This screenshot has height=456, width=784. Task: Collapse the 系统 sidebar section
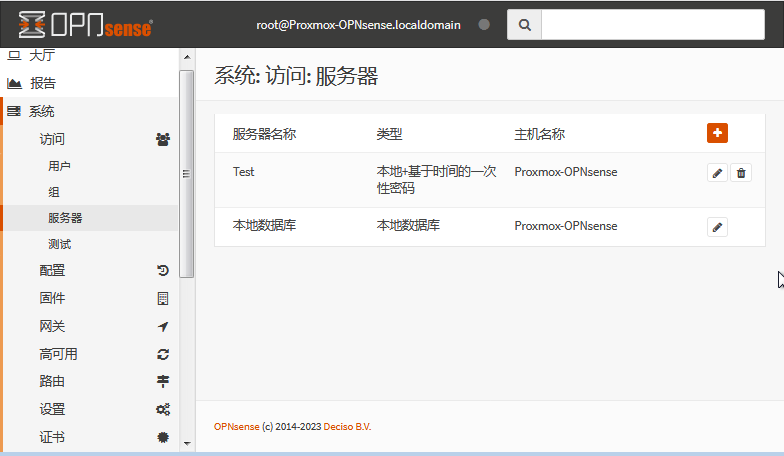click(x=42, y=111)
